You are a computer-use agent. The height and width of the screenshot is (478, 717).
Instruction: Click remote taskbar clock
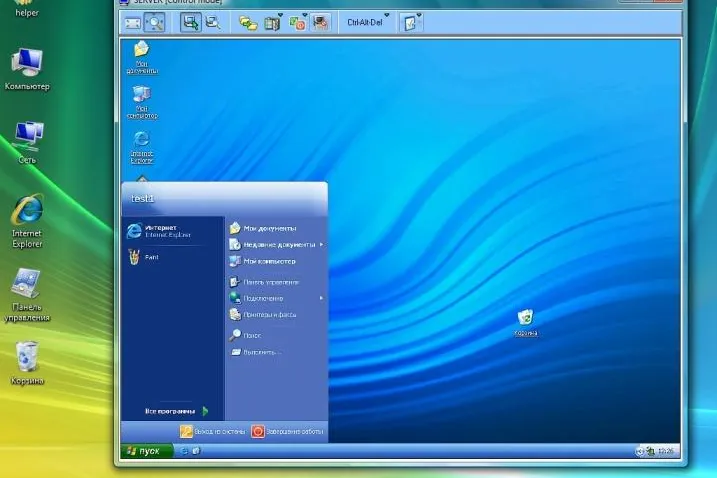pos(666,451)
